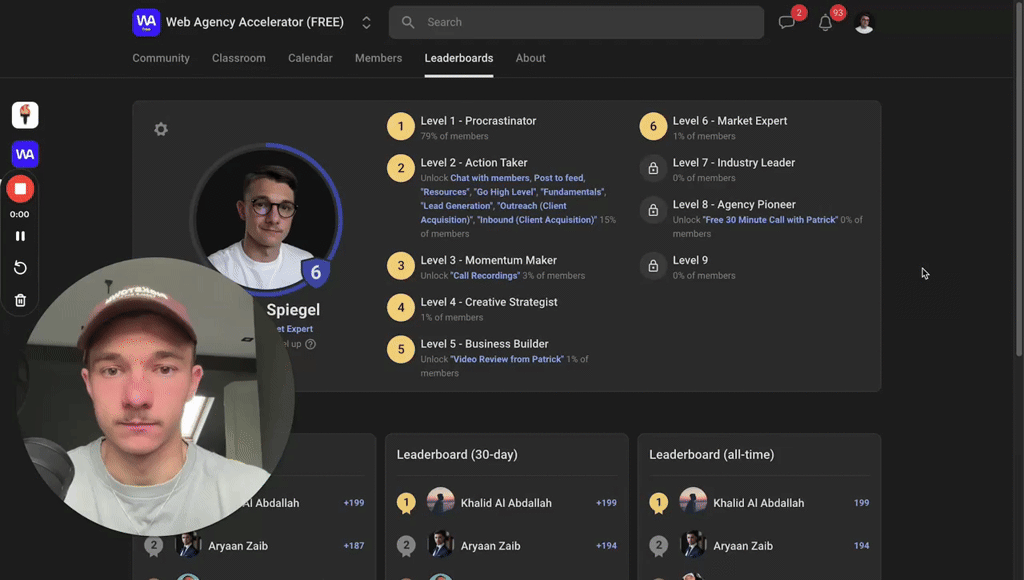Click the Level 2 badge circle
Viewport: 1024px width, 580px height.
pos(401,168)
